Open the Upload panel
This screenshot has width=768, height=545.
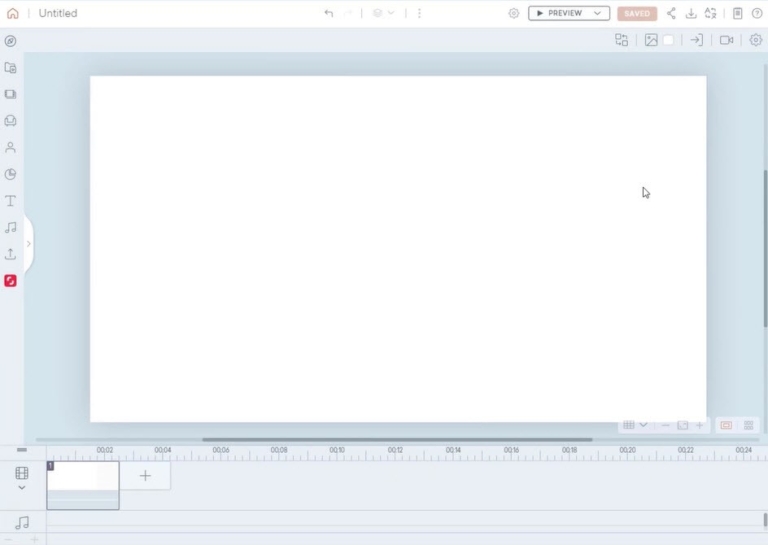[x=10, y=254]
